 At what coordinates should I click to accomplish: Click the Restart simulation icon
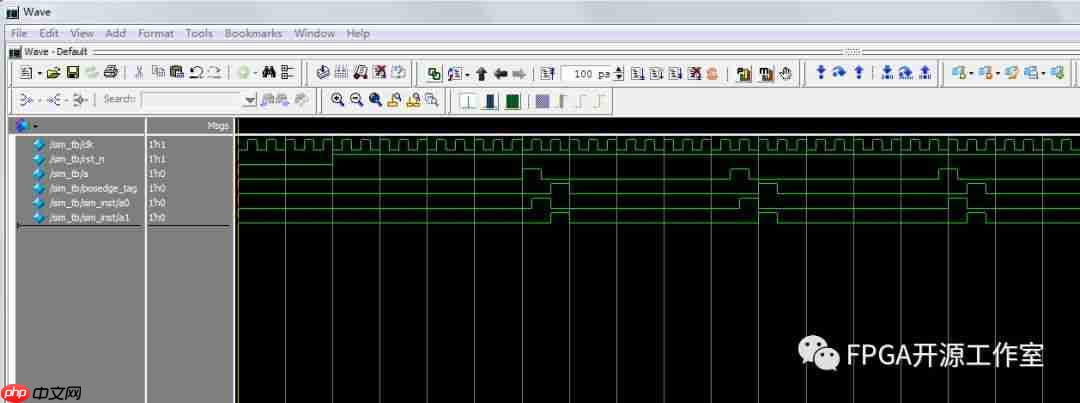pyautogui.click(x=454, y=73)
